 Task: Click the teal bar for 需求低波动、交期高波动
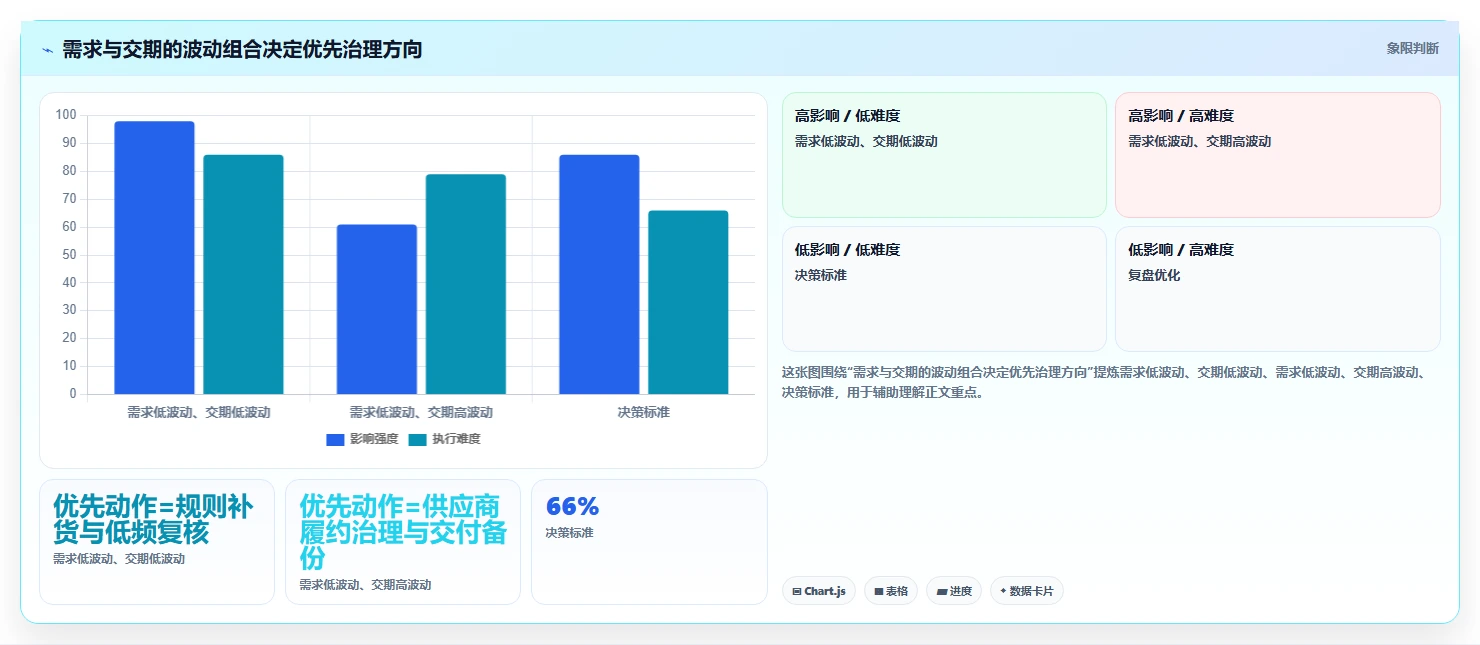click(465, 284)
